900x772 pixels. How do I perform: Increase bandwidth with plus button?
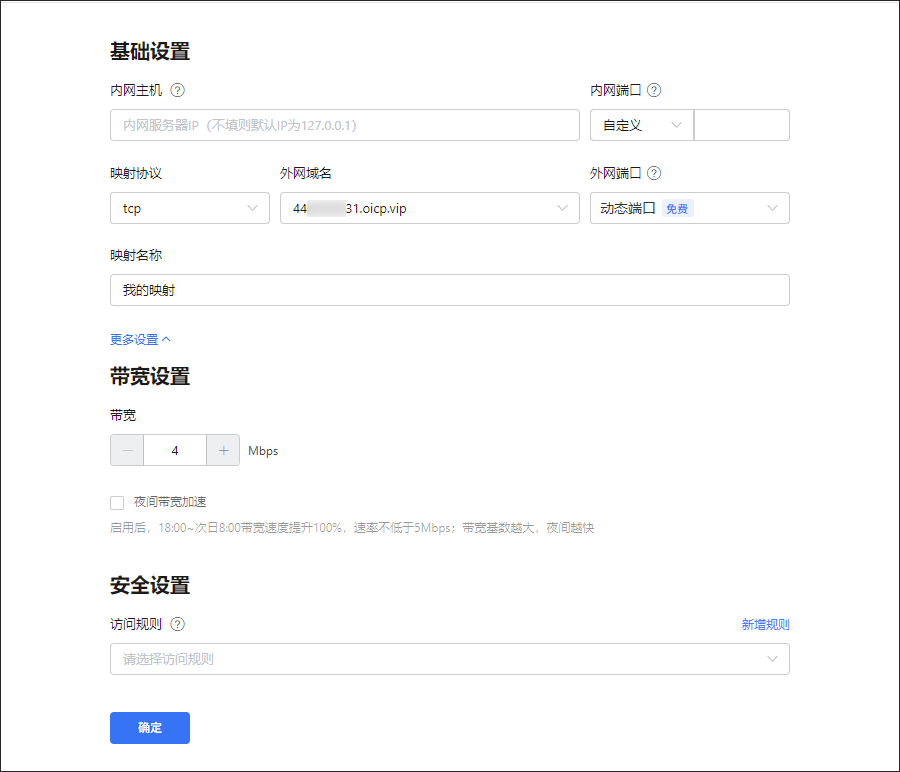tap(223, 450)
